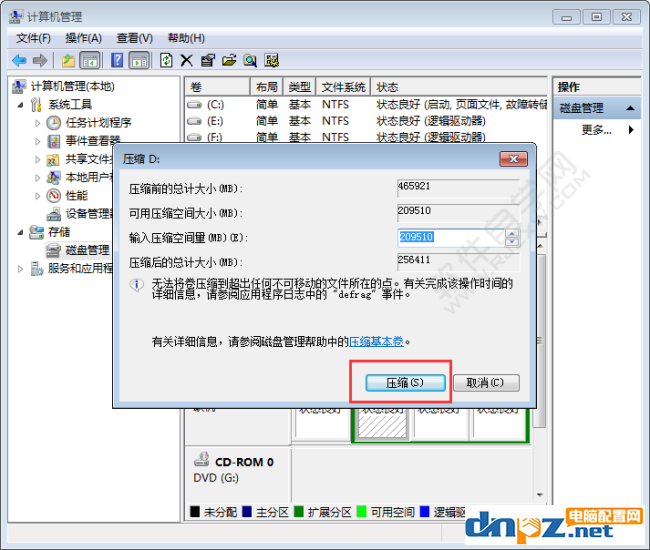Open the 查看(V) menu
Viewport: 650px width, 550px height.
point(134,39)
